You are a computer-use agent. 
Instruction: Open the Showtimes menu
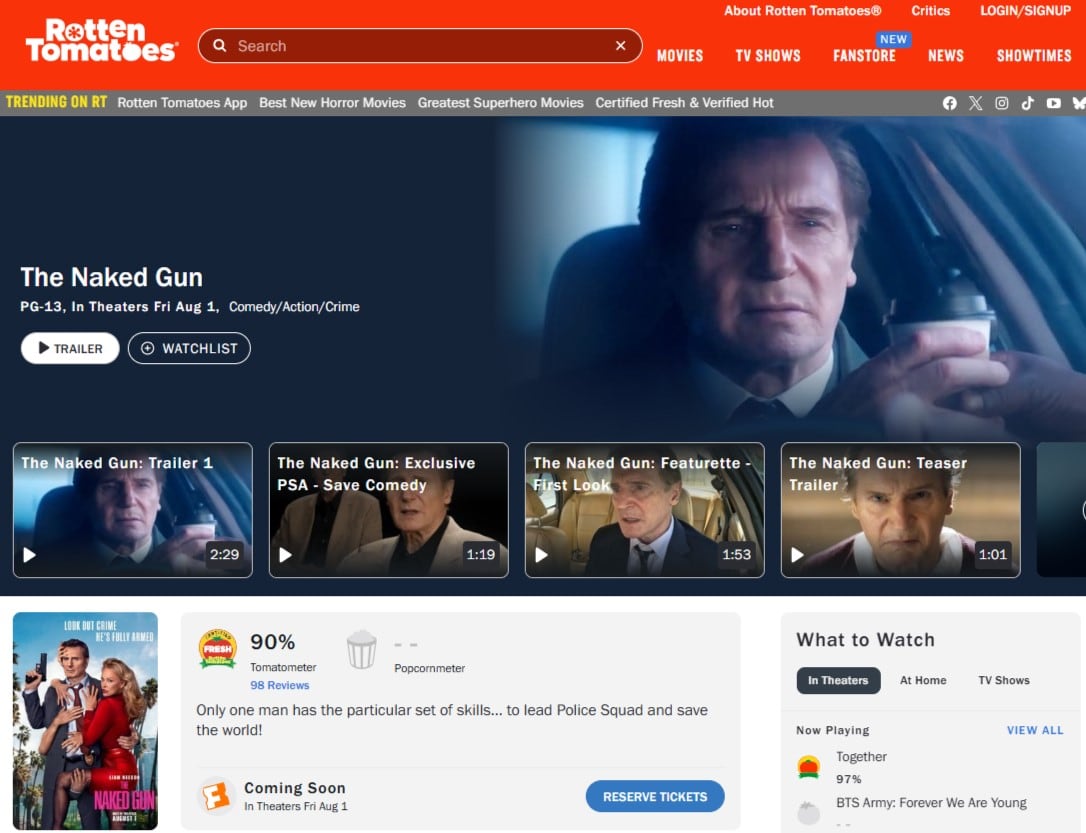1033,56
